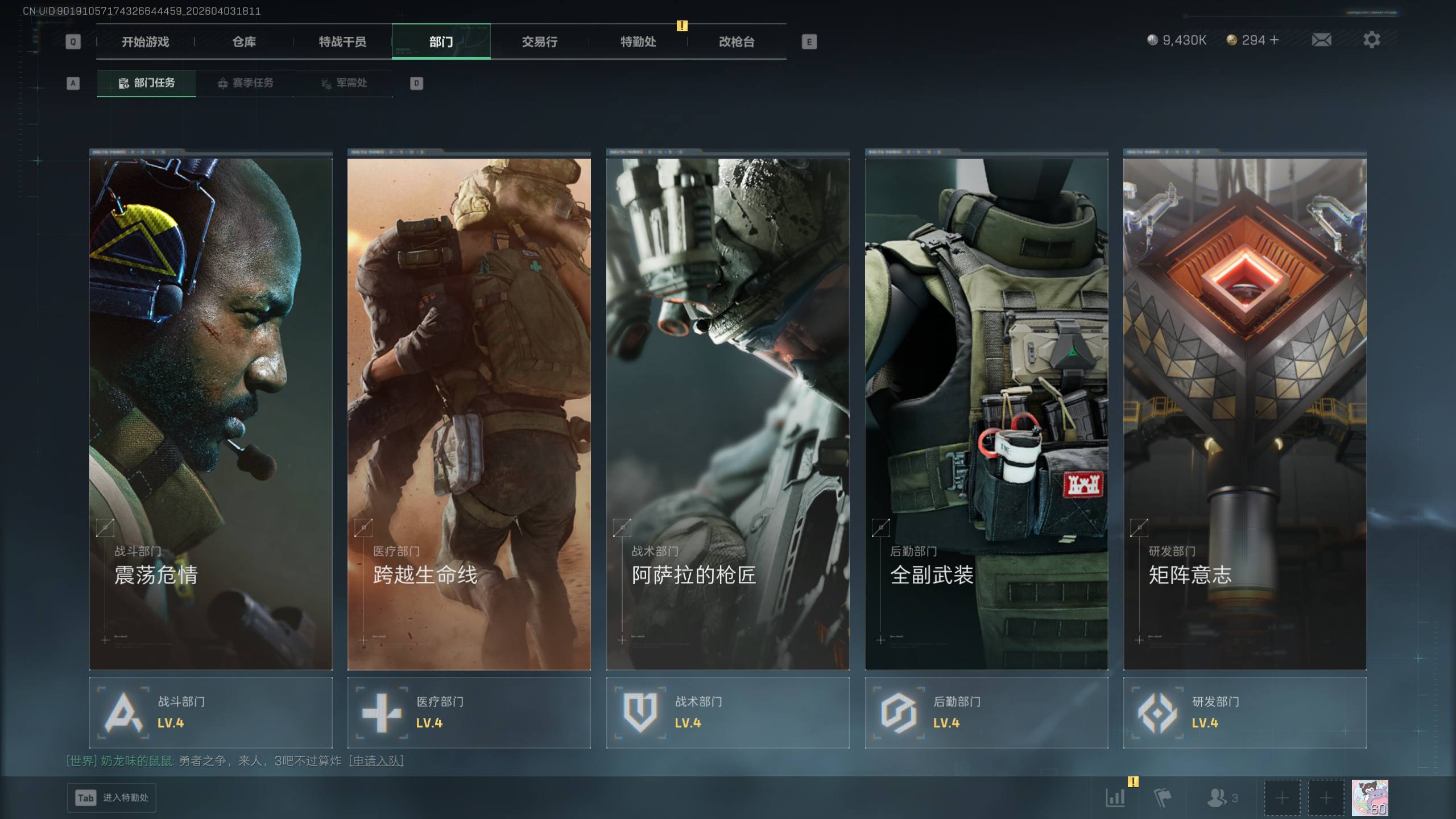Click the 战术部门 shield emblem icon
The image size is (1456, 819).
point(640,713)
